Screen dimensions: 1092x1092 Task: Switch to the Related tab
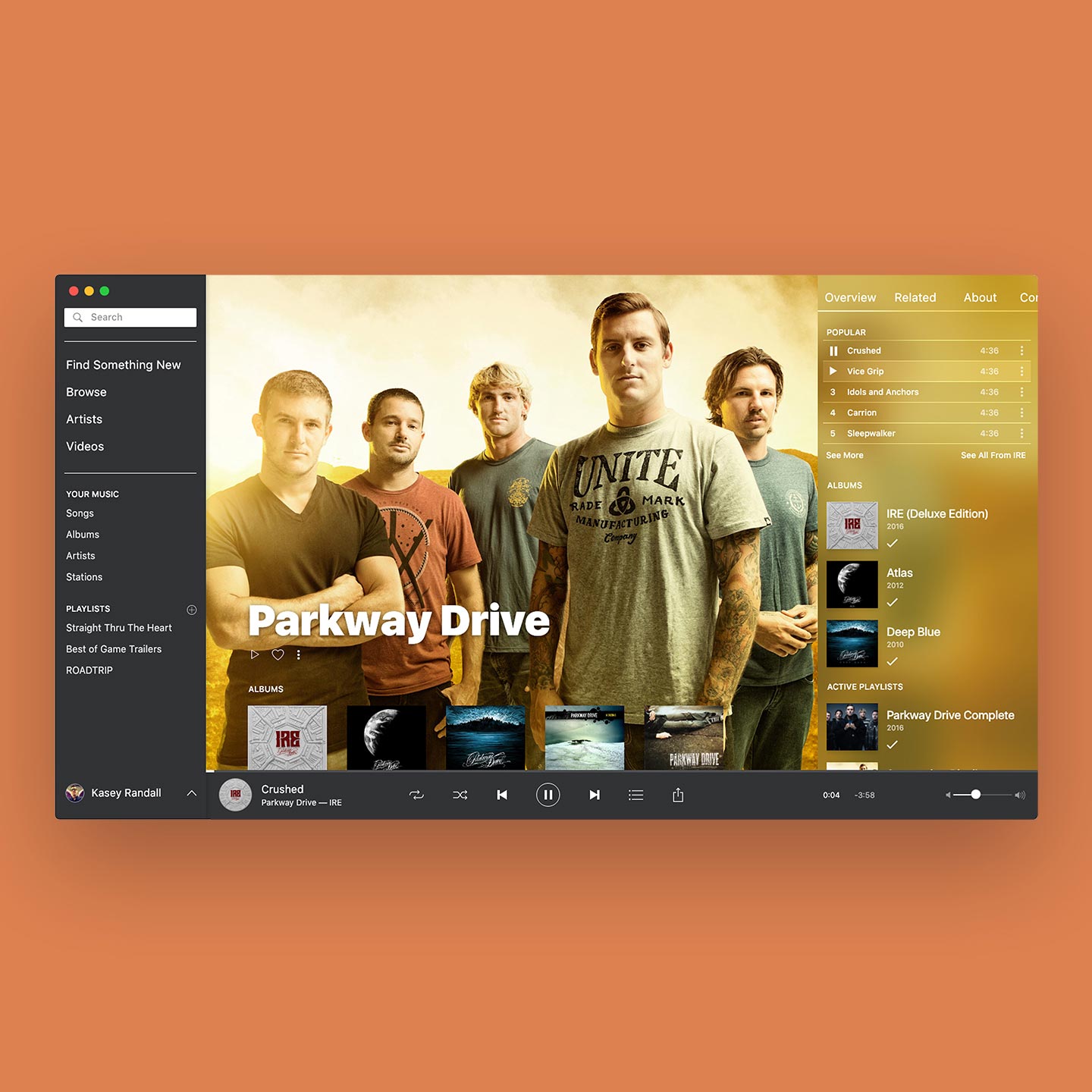[x=915, y=298]
